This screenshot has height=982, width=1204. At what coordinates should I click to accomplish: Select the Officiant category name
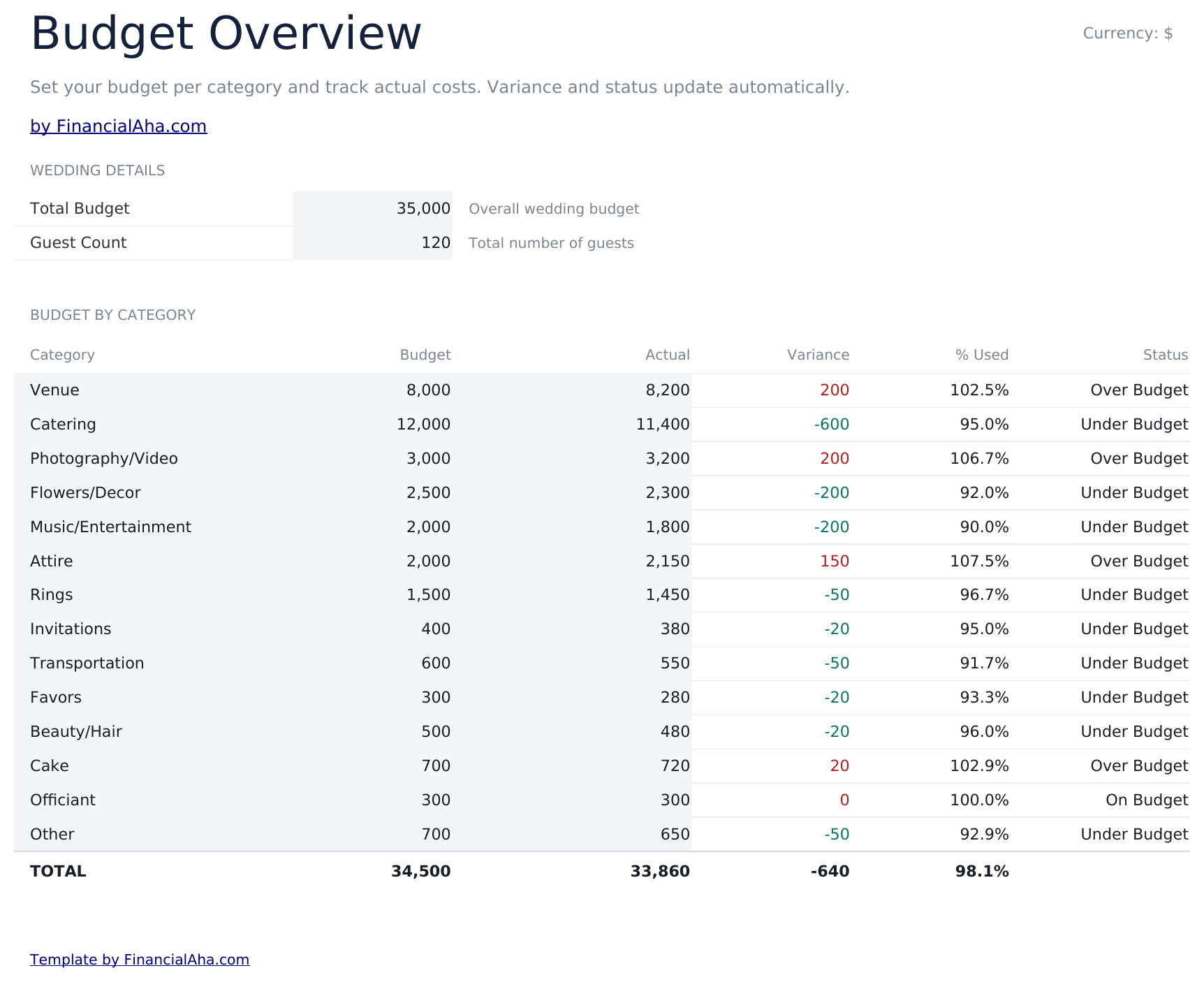(63, 800)
